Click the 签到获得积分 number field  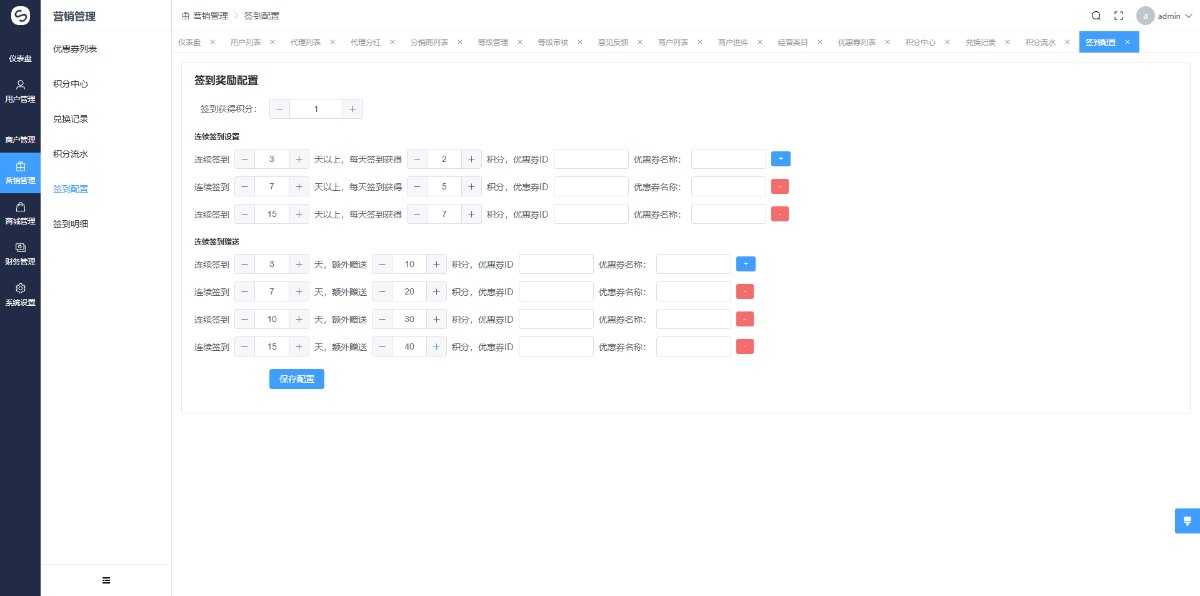(316, 109)
